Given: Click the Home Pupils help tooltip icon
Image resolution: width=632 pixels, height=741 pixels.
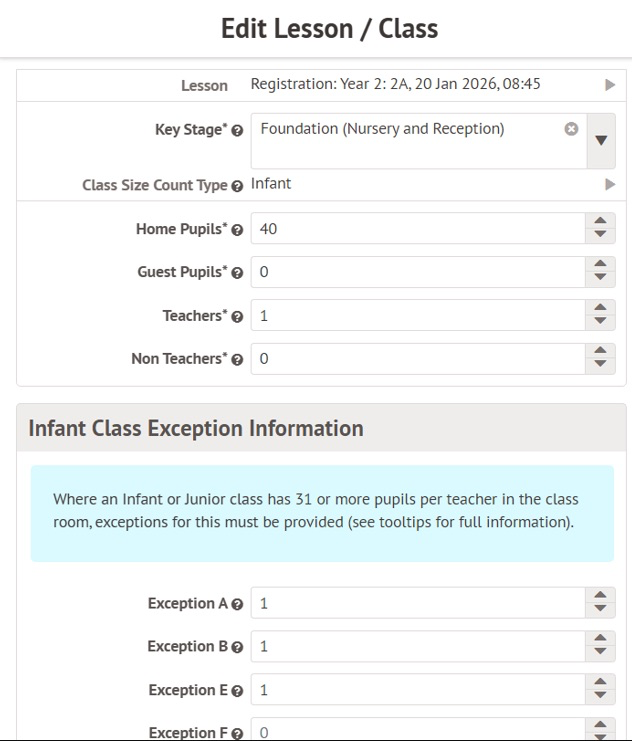Looking at the screenshot, I should coord(237,230).
